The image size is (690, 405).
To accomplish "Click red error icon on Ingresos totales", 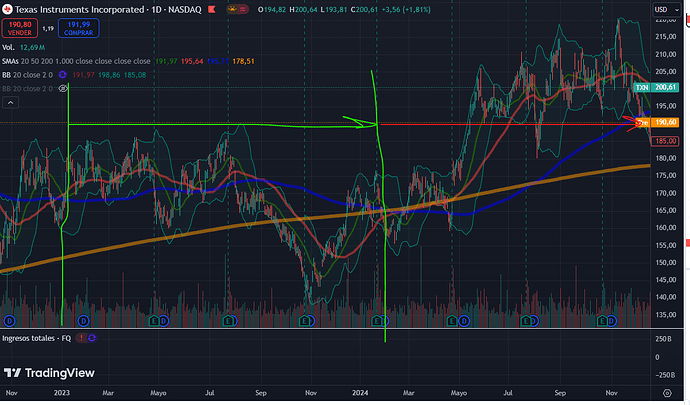I will tap(81, 338).
